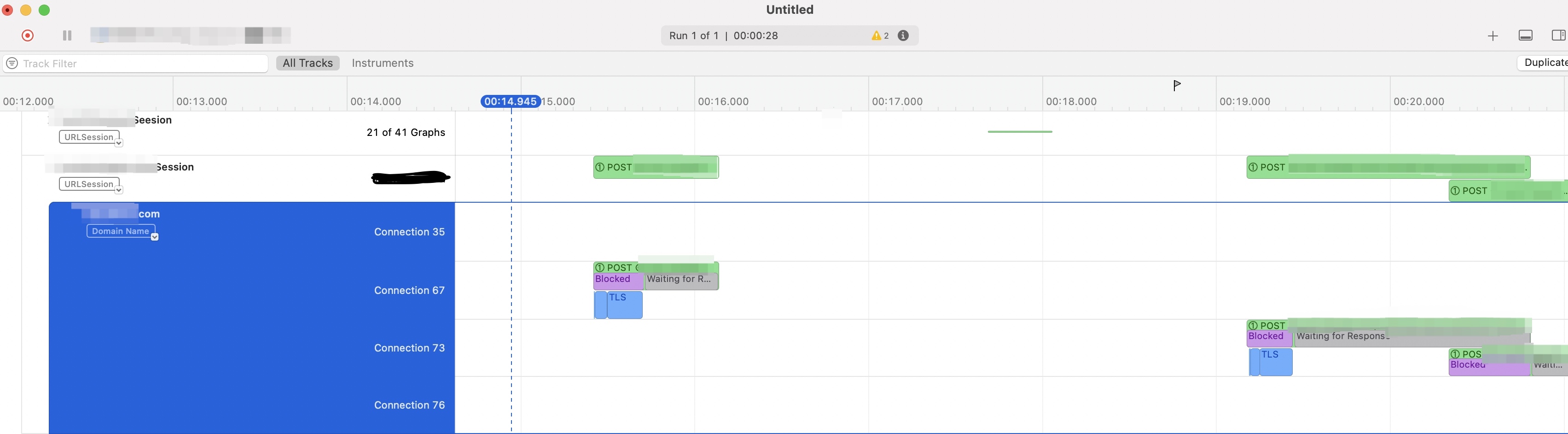The width and height of the screenshot is (1568, 434).
Task: Select the Connection 67 row
Action: tap(409, 290)
